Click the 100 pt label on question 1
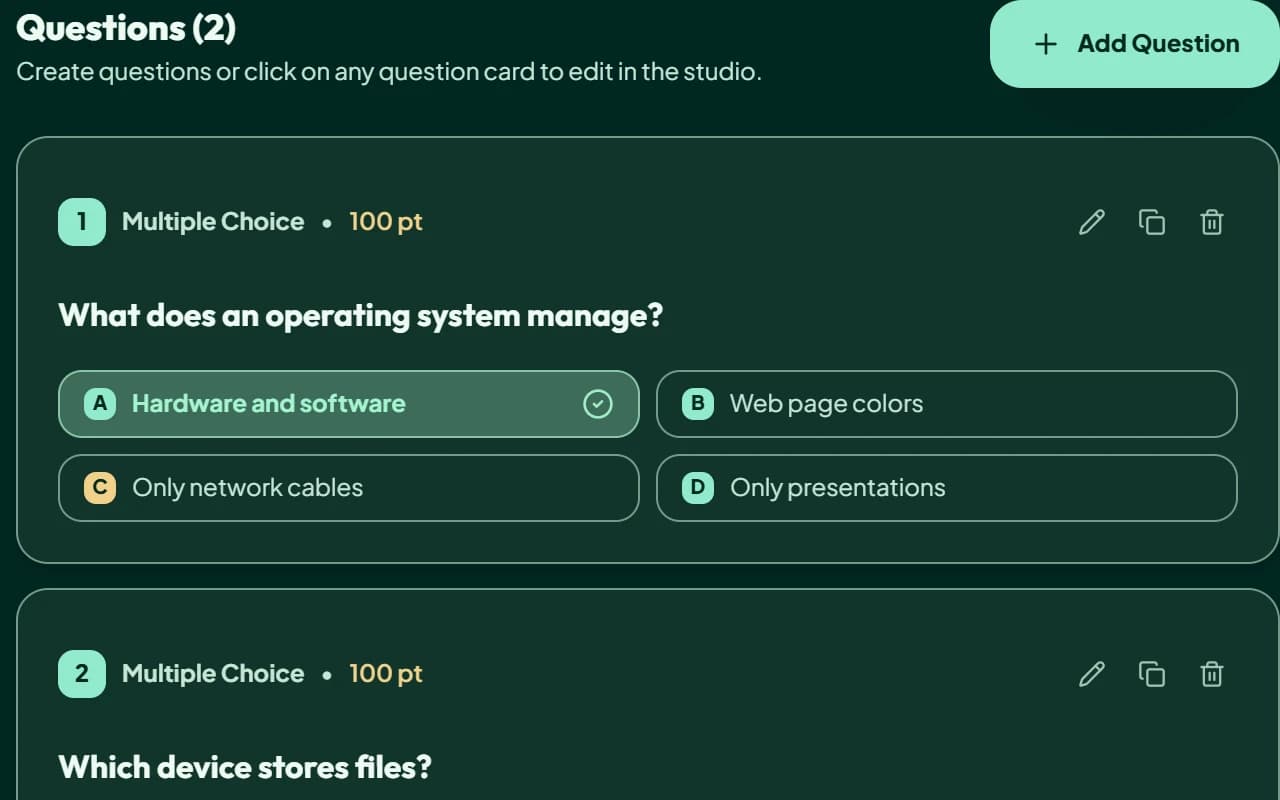The image size is (1280, 800). (x=386, y=222)
